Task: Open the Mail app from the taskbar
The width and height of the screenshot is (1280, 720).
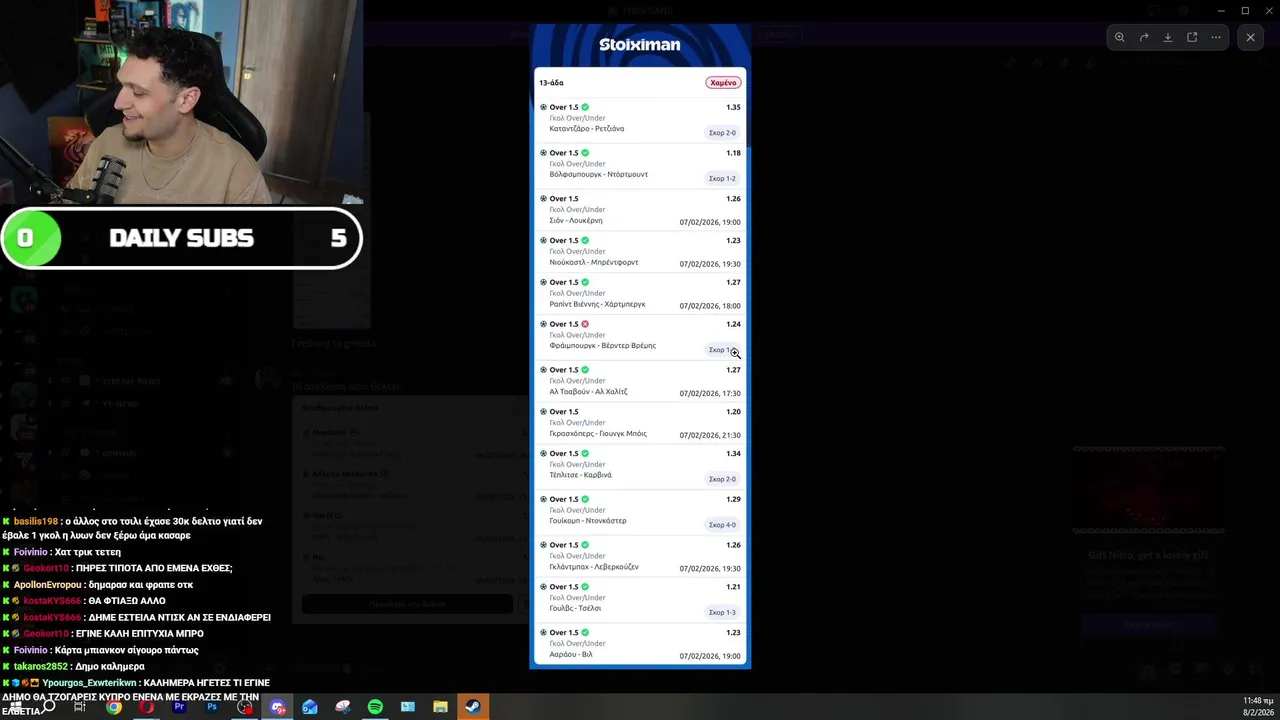Action: point(310,707)
